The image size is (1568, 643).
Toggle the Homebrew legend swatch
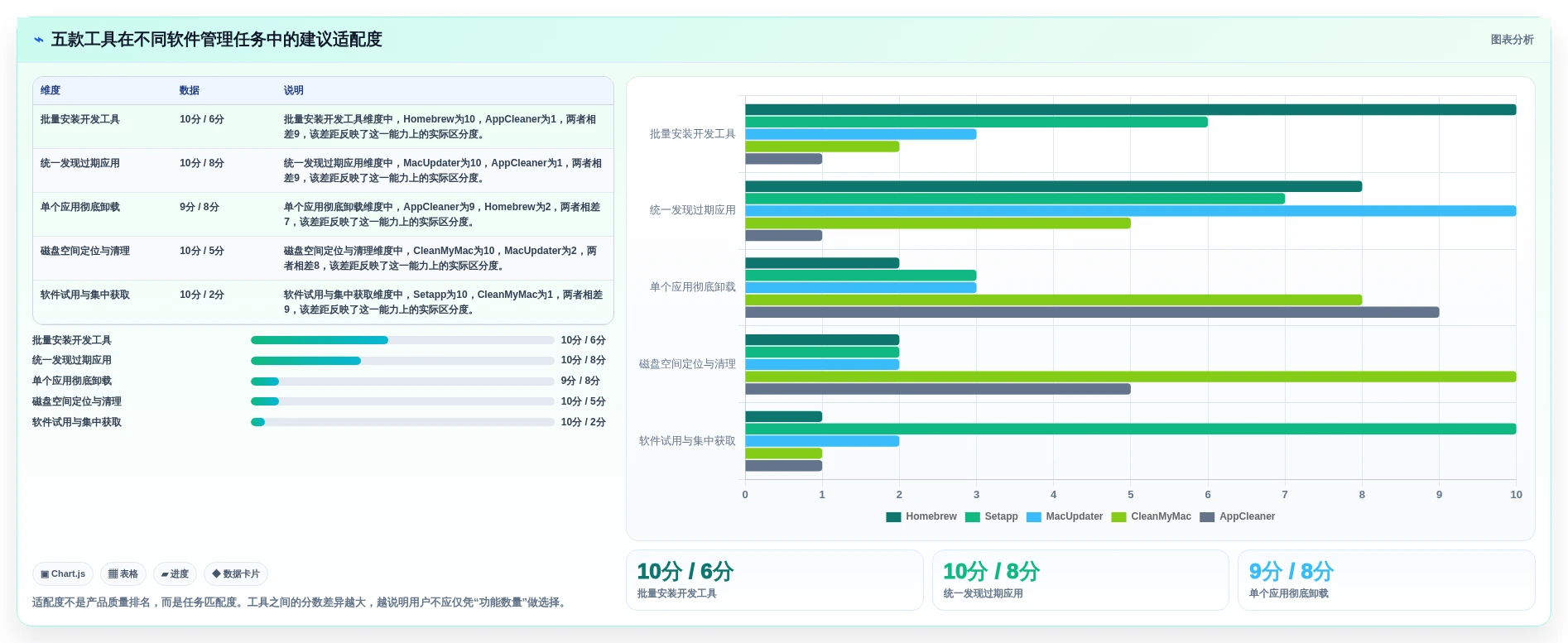point(893,516)
